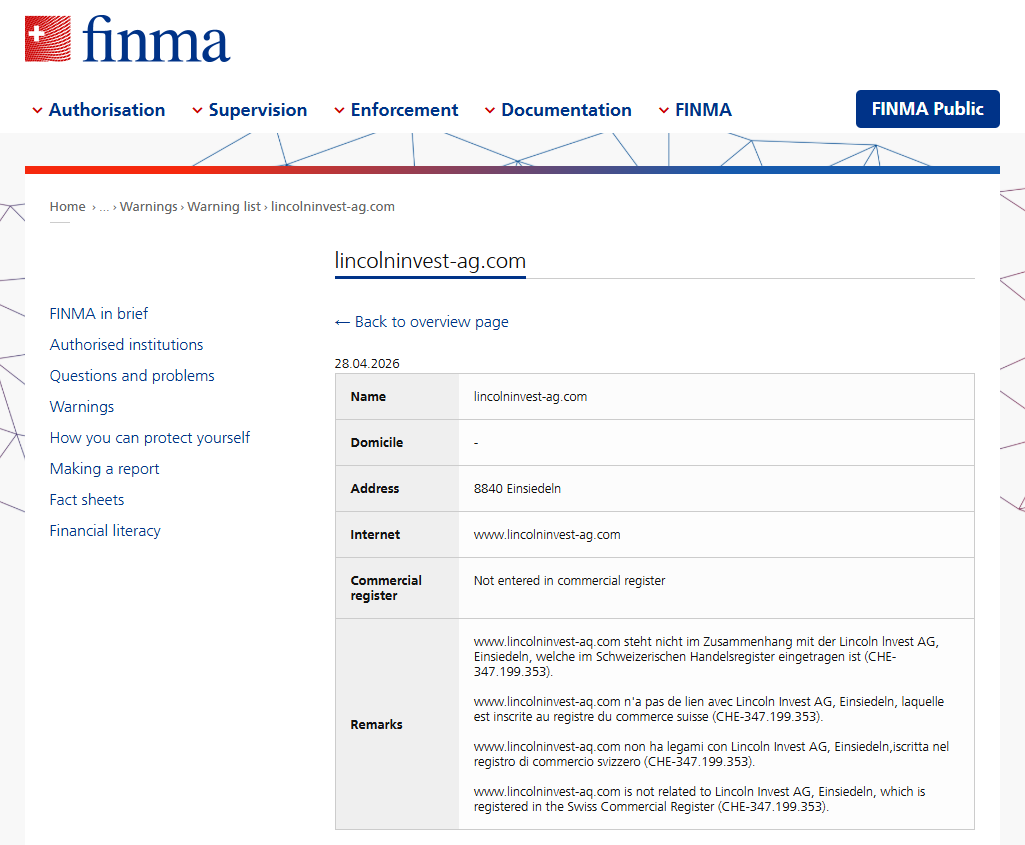Image resolution: width=1025 pixels, height=845 pixels.
Task: Click the Remarks row label
Action: [377, 724]
